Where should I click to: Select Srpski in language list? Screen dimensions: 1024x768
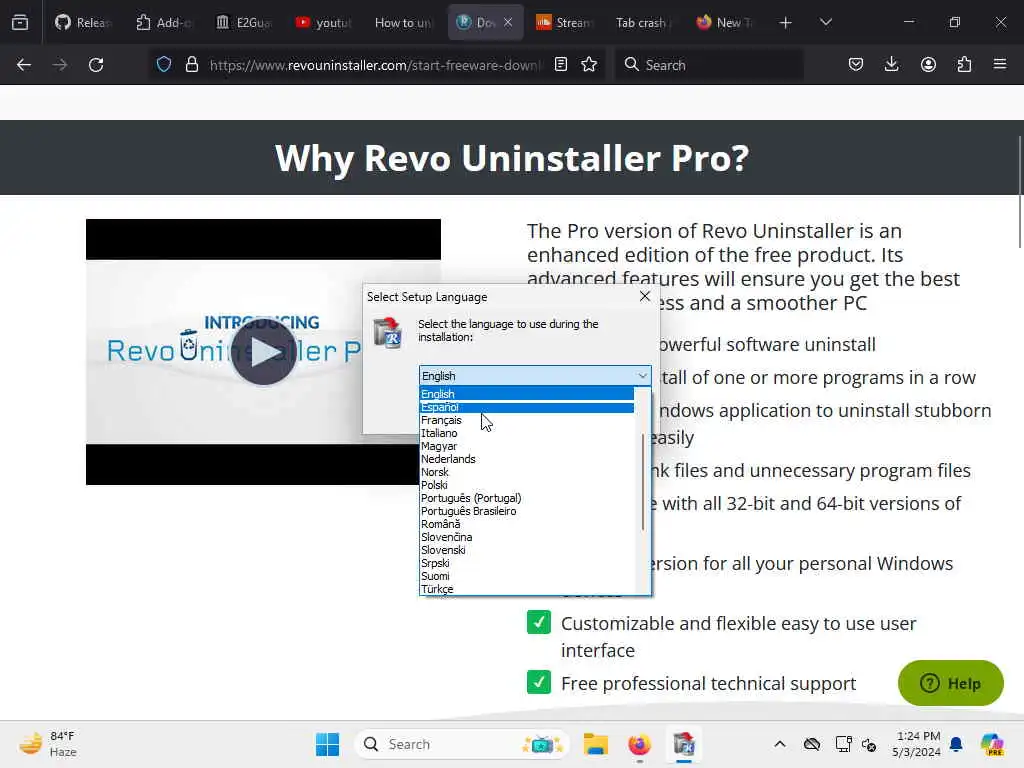[x=527, y=563]
